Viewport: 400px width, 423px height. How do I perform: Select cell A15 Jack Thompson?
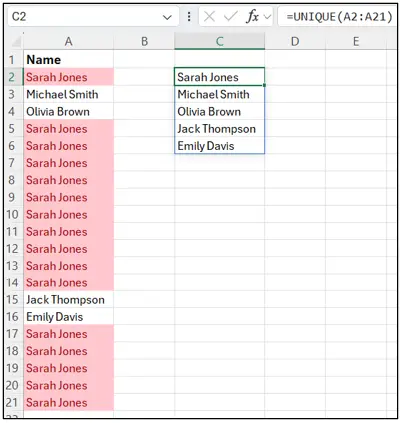point(68,300)
